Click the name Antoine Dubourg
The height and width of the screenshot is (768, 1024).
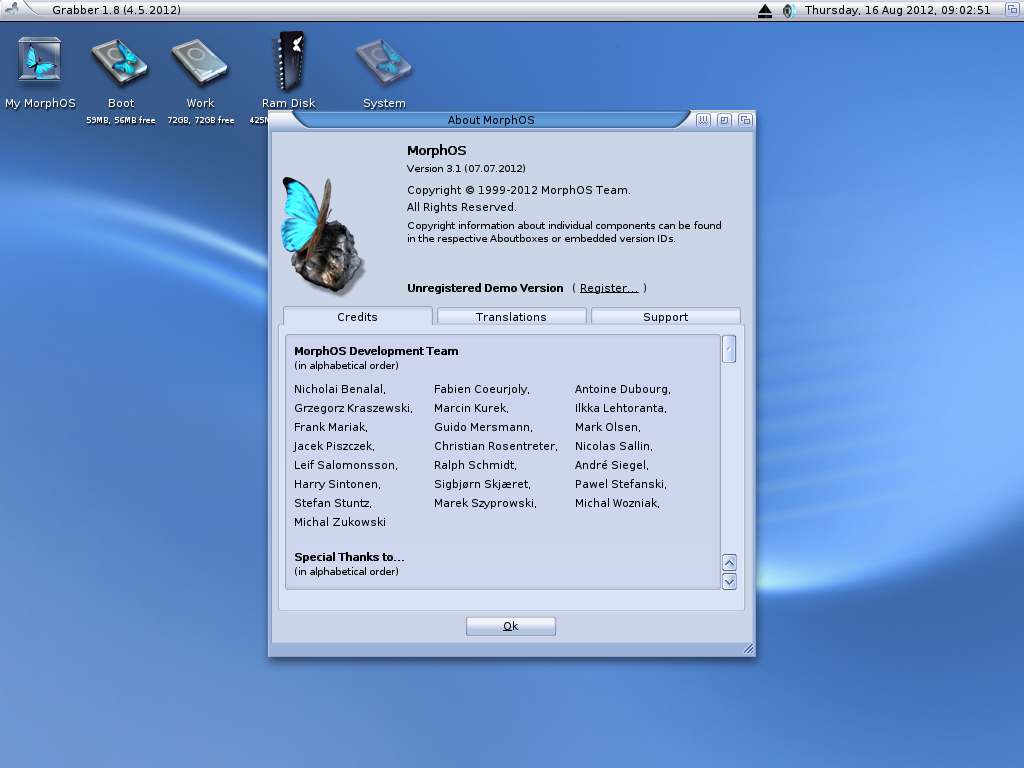pos(622,389)
